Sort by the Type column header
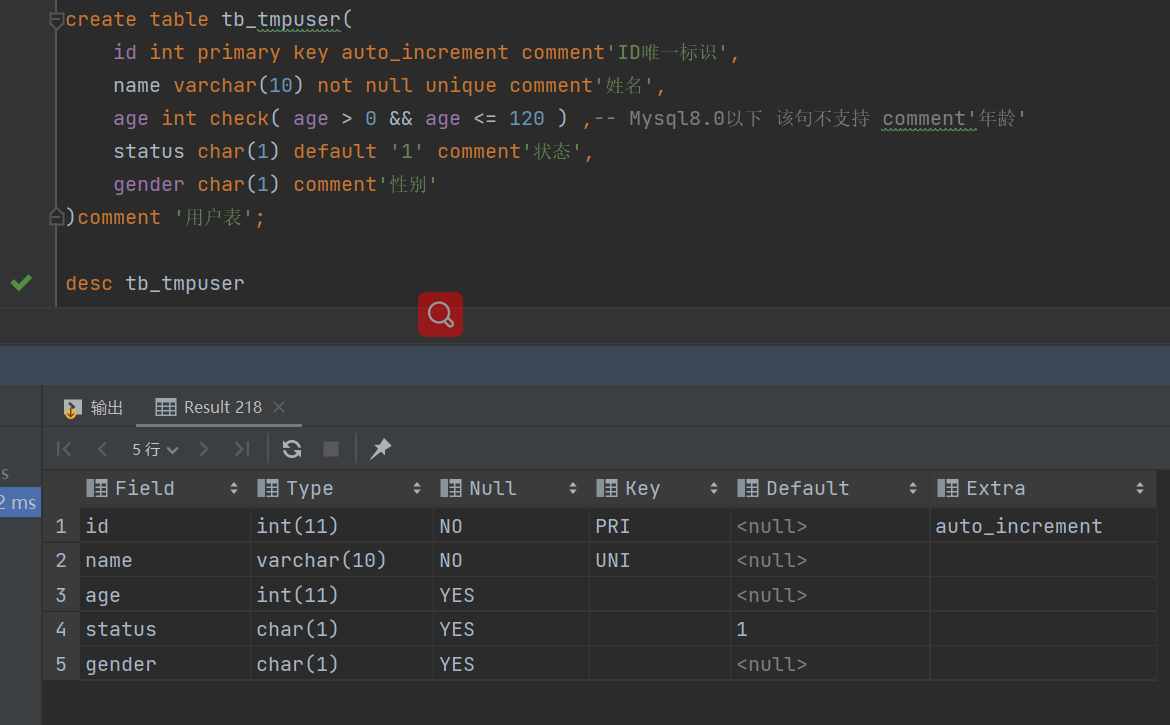This screenshot has height=725, width=1170. (310, 488)
